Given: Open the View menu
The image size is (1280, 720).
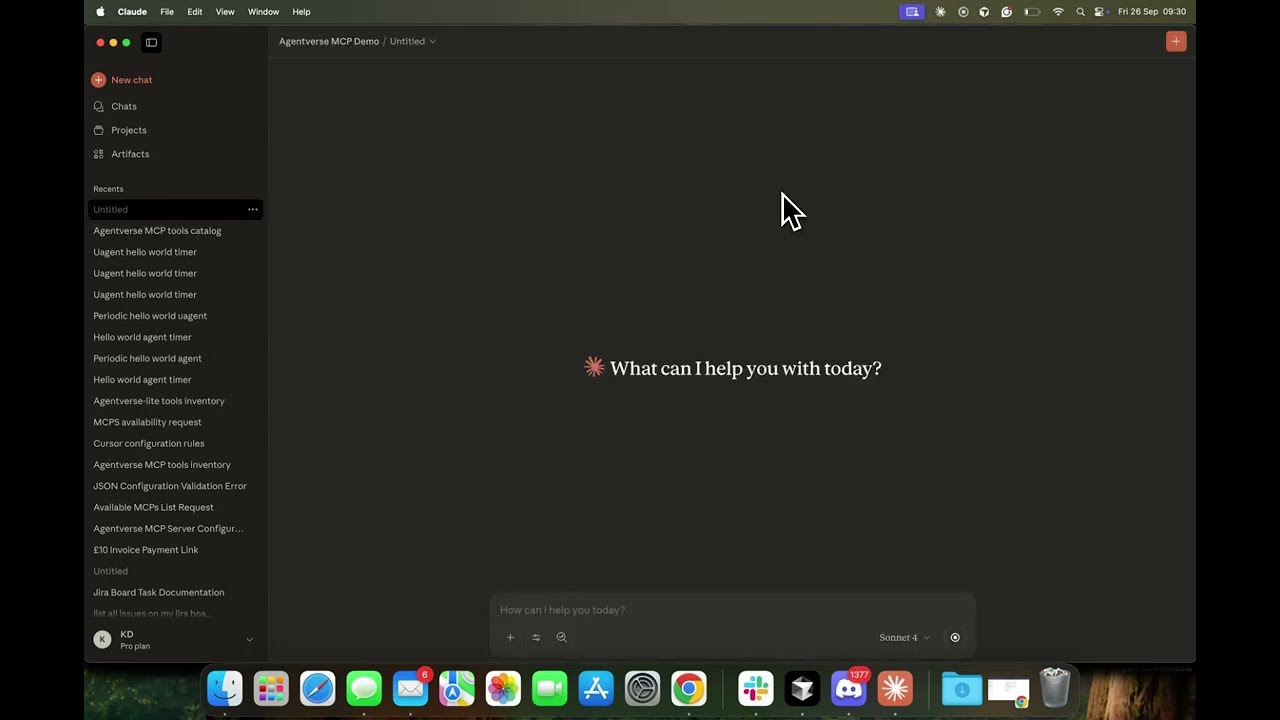Looking at the screenshot, I should (225, 12).
